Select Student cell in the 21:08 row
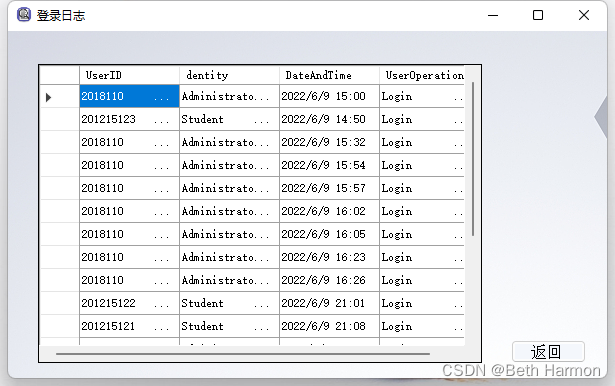 [229, 326]
